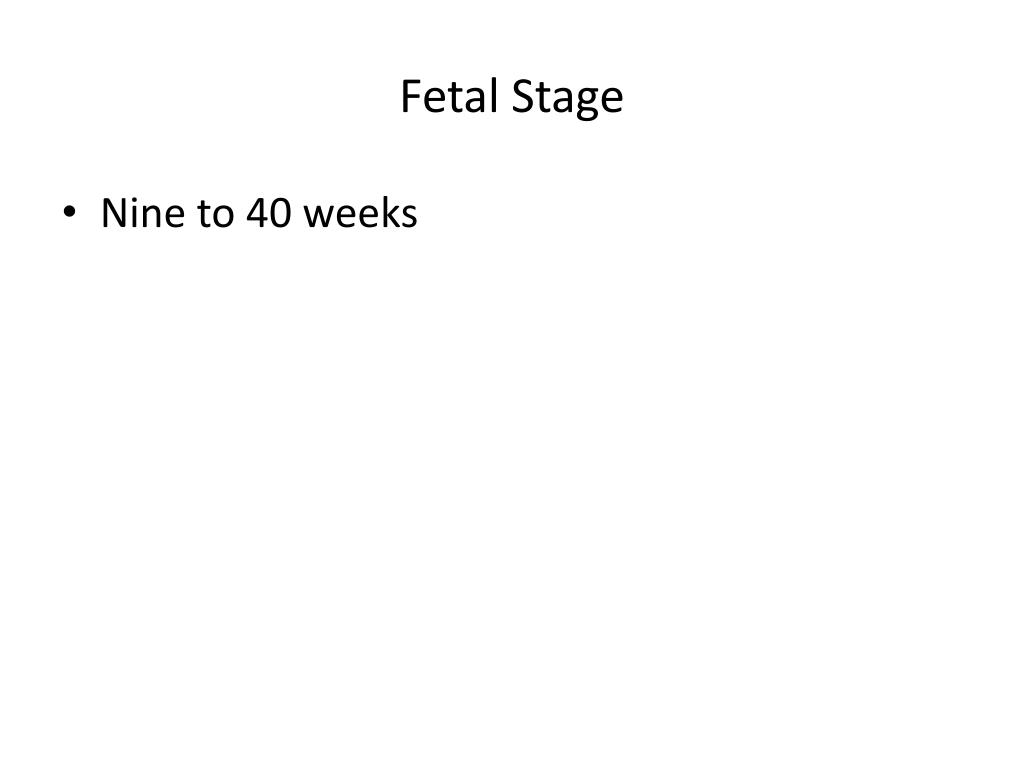The height and width of the screenshot is (768, 1024).
Task: Click the word 'Fetal' in title
Action: (449, 96)
